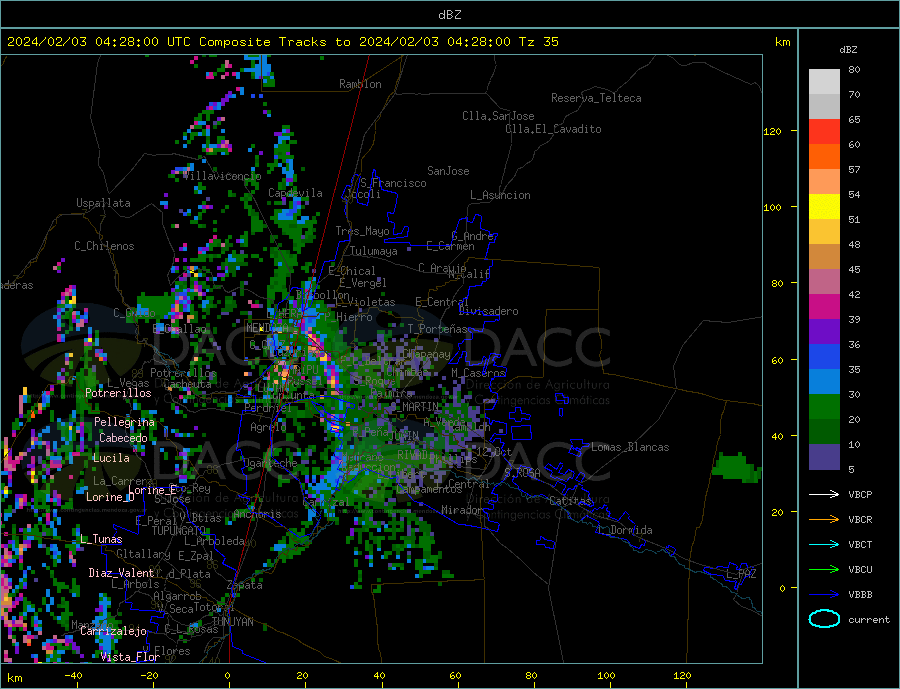The height and width of the screenshot is (689, 900).
Task: Click the Mirador map label
Action: (x=462, y=510)
